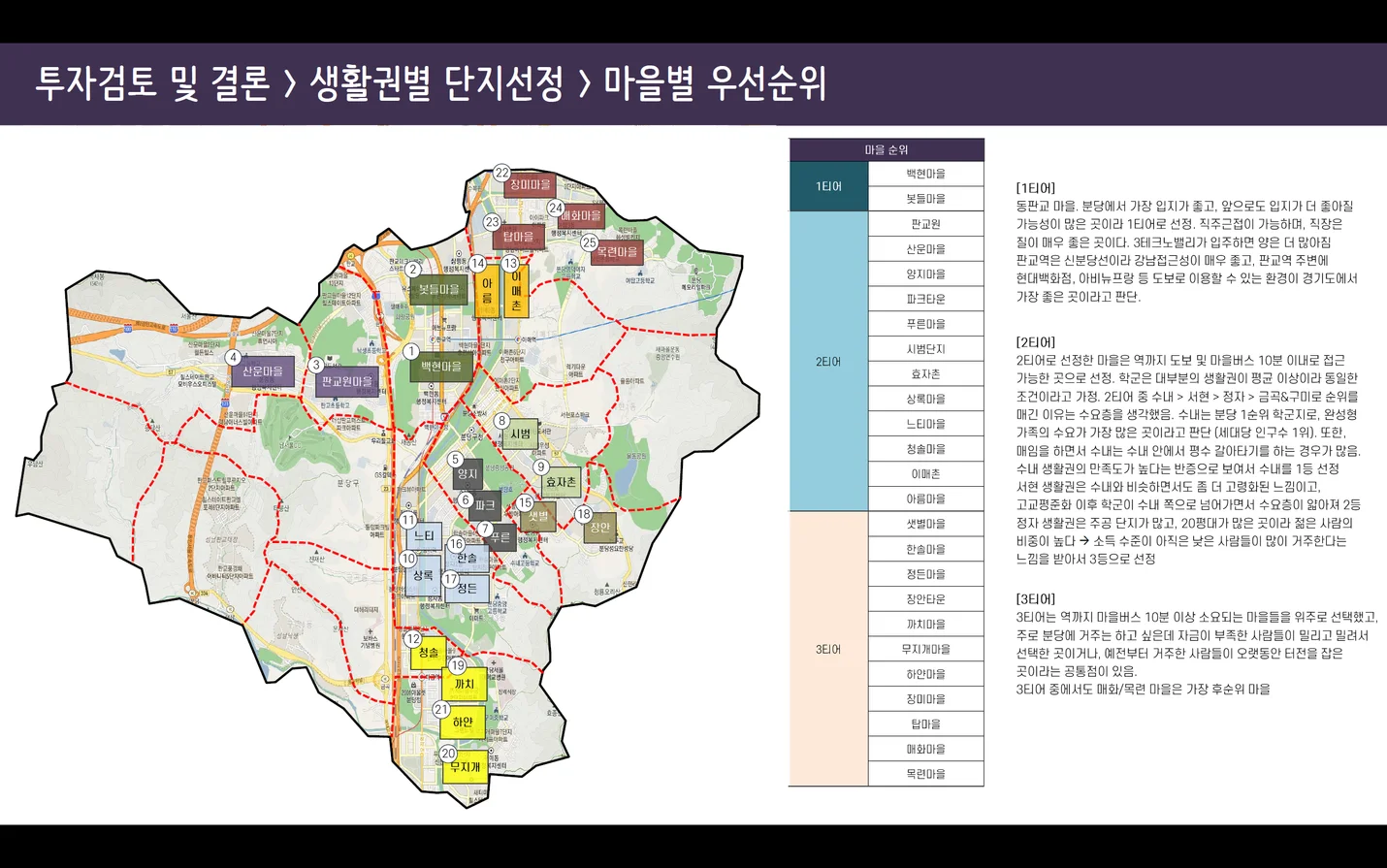Click the 푸른 label on the map
Image resolution: width=1387 pixels, height=868 pixels.
pyautogui.click(x=500, y=537)
